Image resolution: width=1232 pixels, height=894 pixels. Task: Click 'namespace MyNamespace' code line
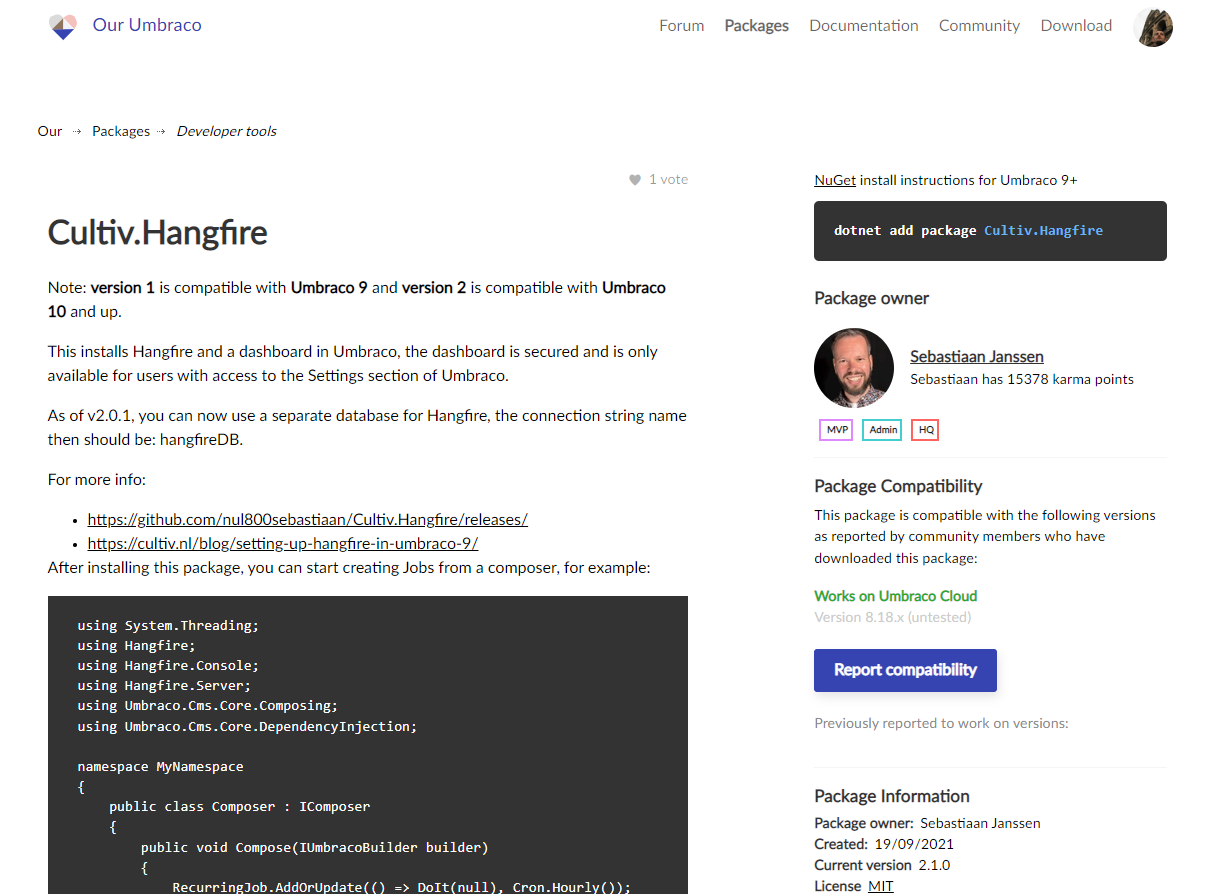160,766
